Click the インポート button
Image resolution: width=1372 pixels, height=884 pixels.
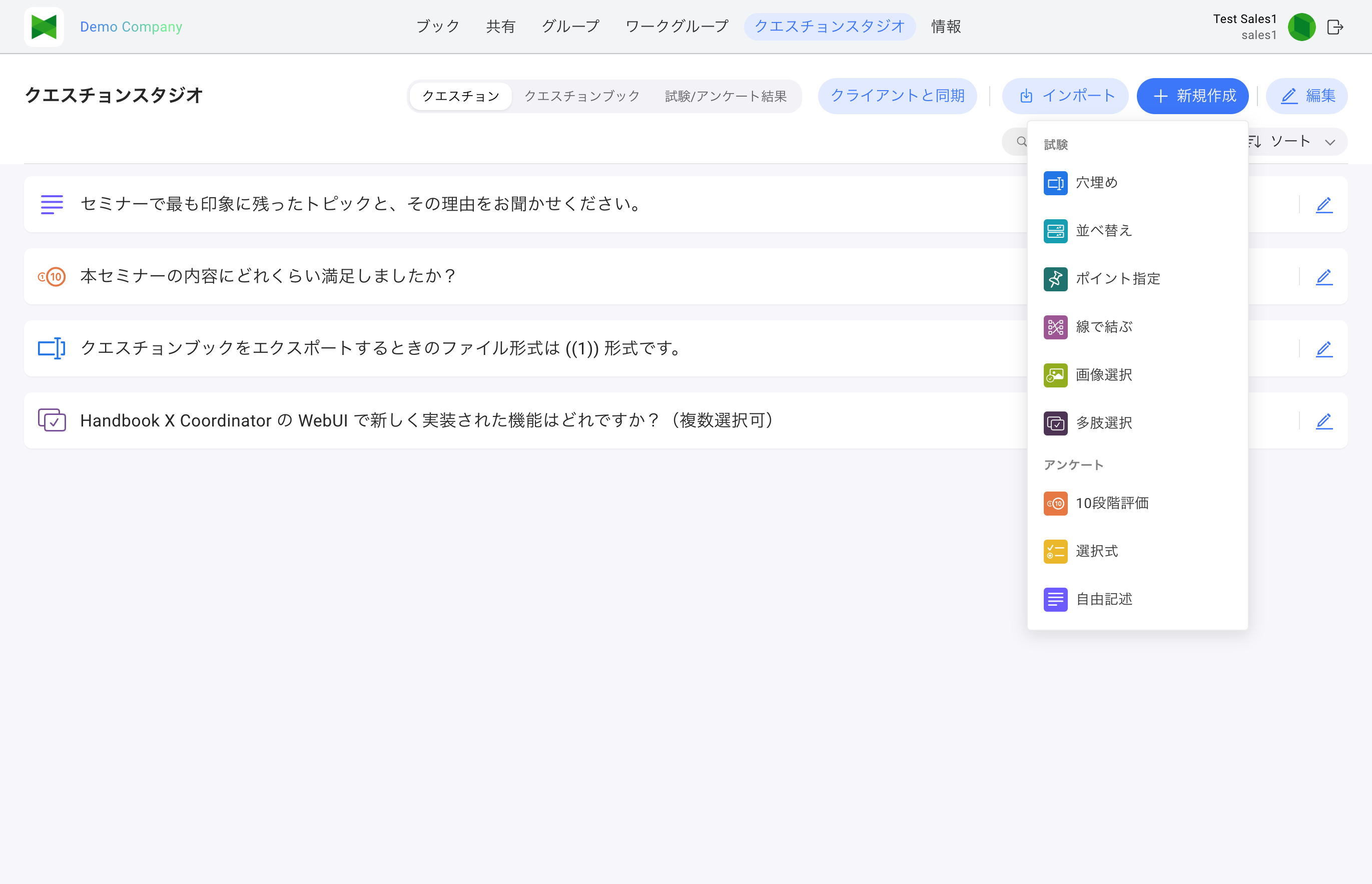click(1065, 96)
